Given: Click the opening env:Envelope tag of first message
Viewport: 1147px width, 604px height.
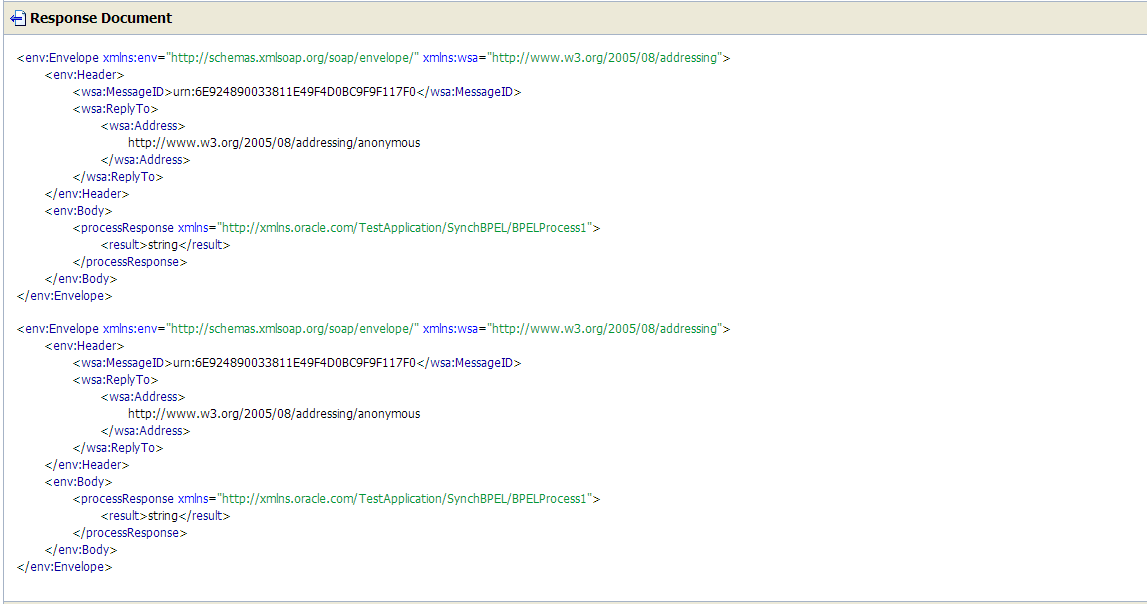Looking at the screenshot, I should click(60, 57).
